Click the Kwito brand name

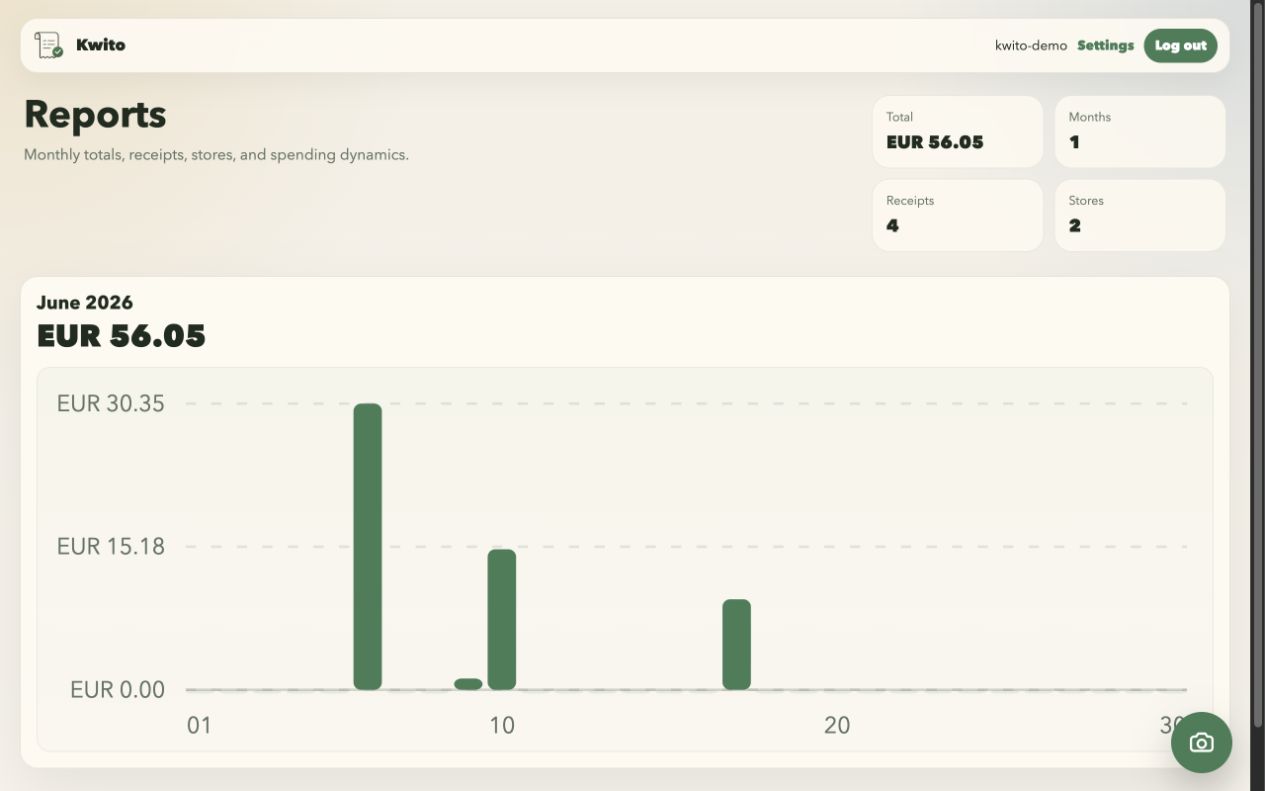(100, 45)
